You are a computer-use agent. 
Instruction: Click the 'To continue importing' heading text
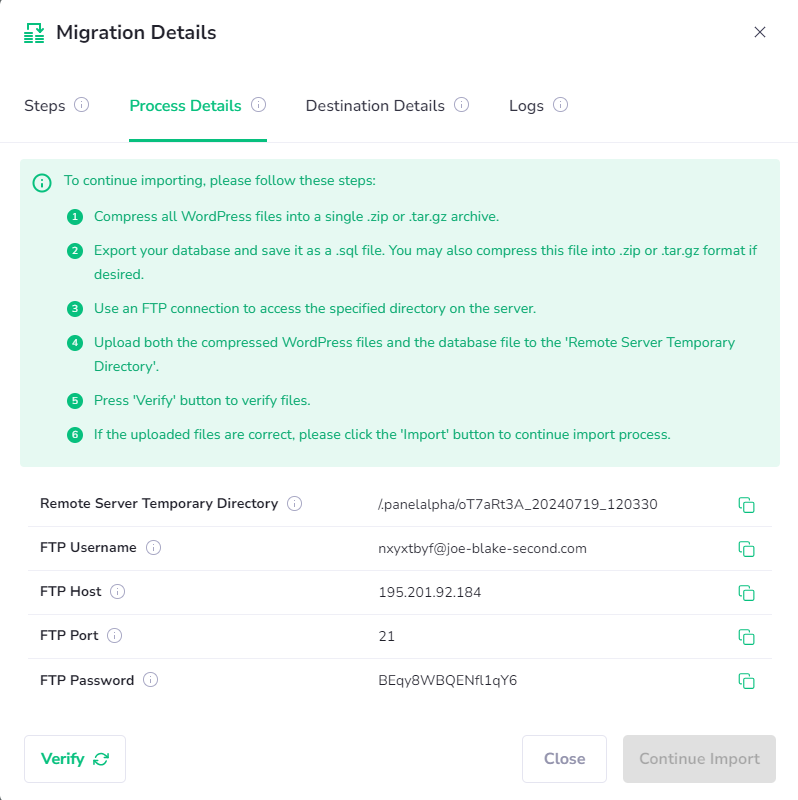[x=219, y=181]
